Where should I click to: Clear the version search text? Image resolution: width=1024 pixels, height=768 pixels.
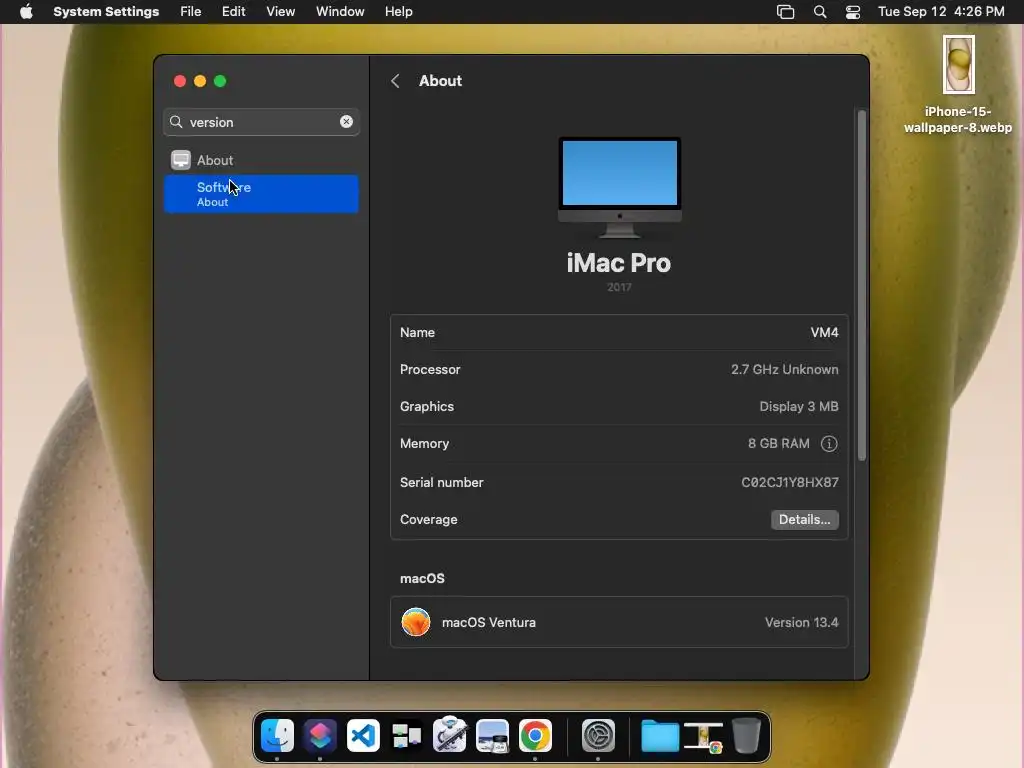[346, 121]
